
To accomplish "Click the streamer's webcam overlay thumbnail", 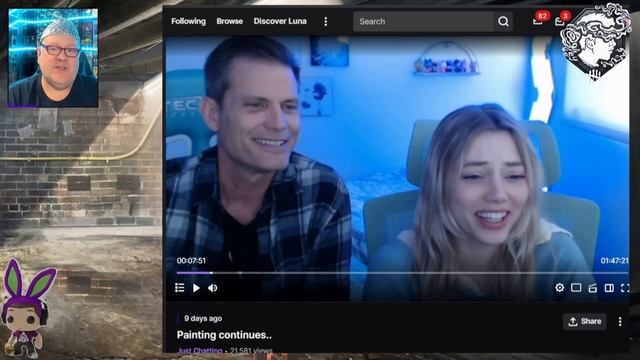I will pyautogui.click(x=53, y=58).
